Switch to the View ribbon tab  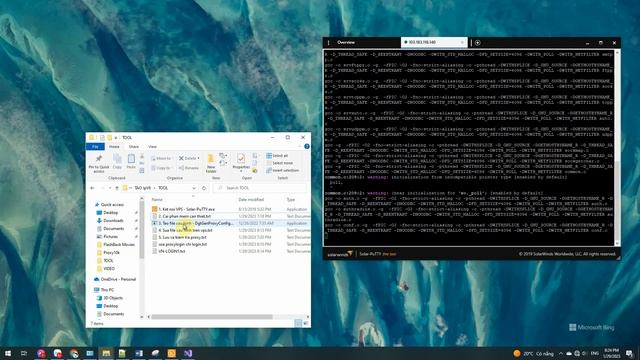click(152, 147)
